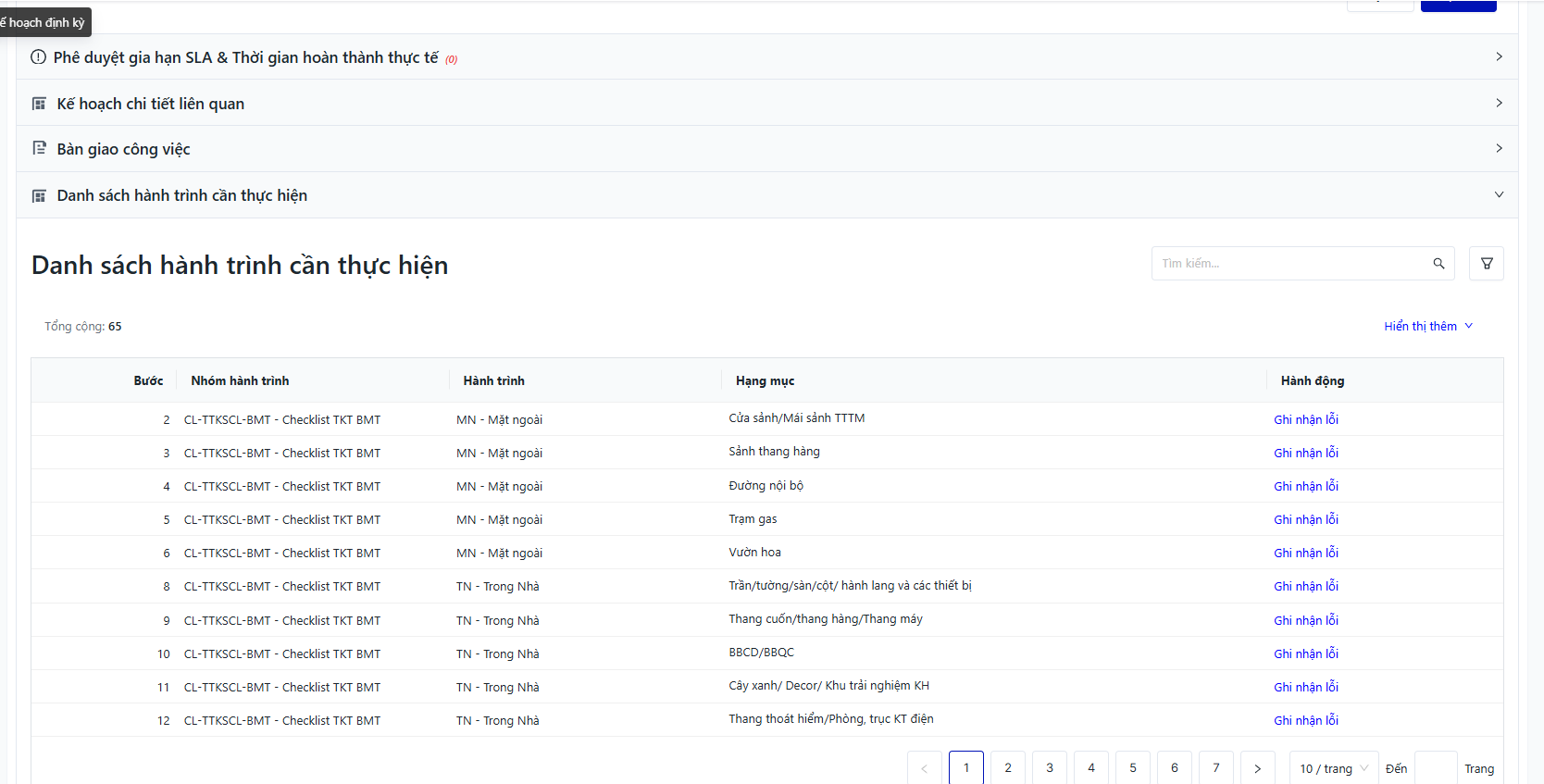
Task: Click the Kế hoạch chi tiết table icon
Action: click(39, 104)
